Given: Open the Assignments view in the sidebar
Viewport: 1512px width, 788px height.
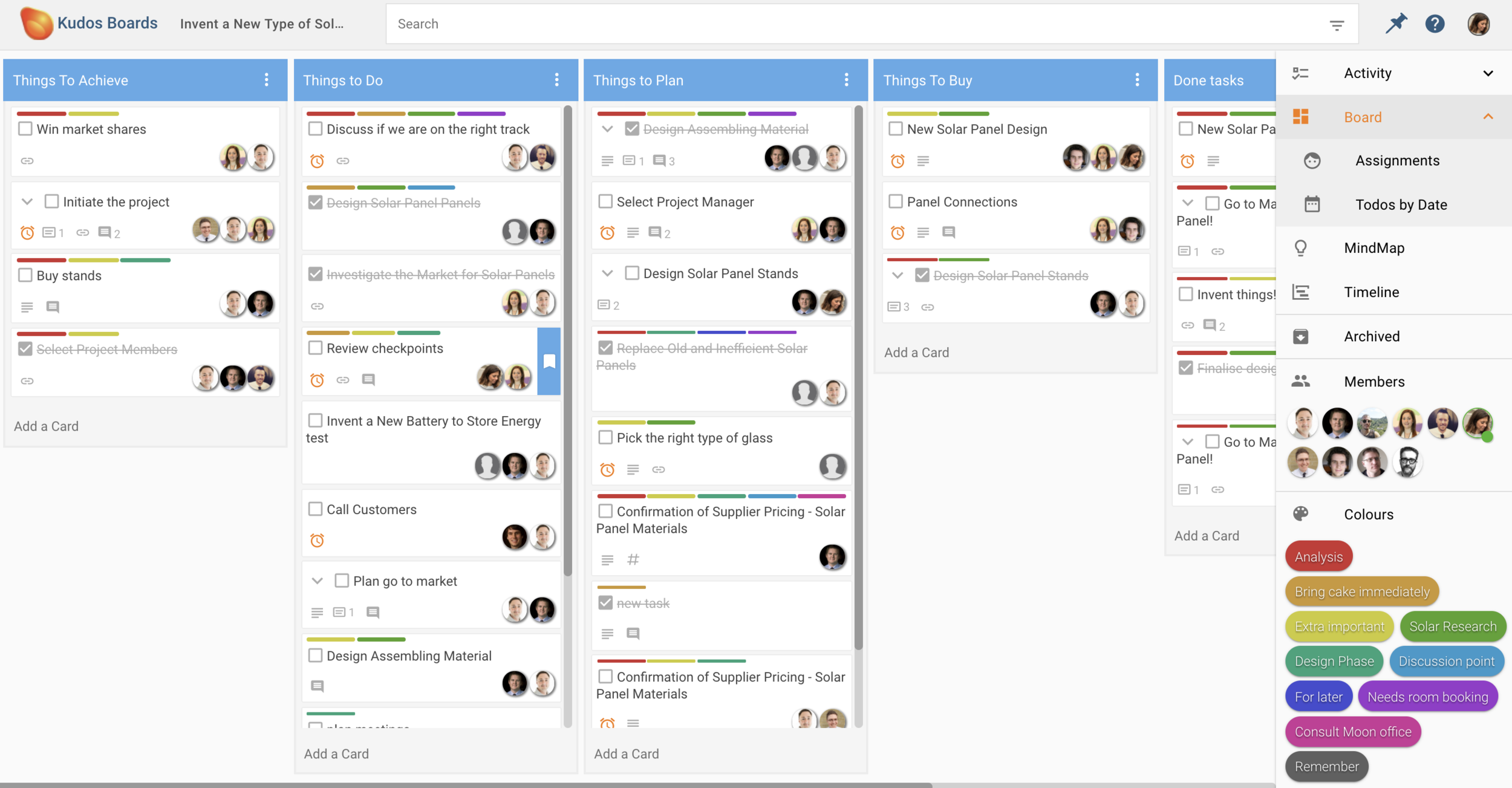Looking at the screenshot, I should [x=1396, y=160].
